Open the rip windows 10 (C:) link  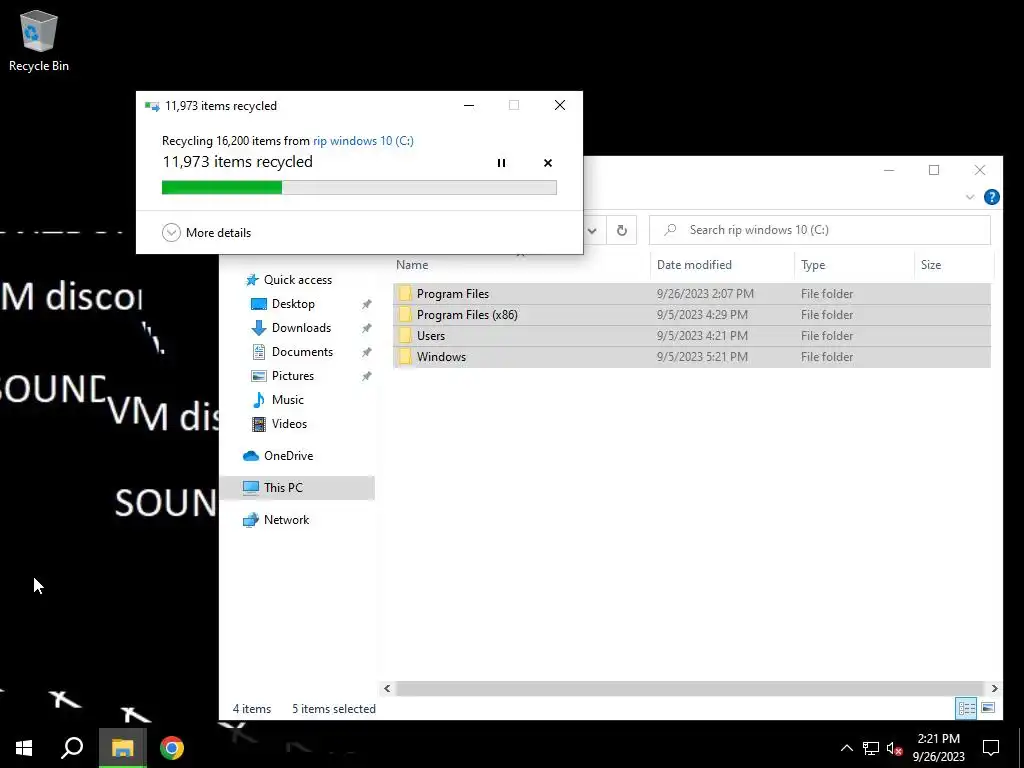click(363, 140)
